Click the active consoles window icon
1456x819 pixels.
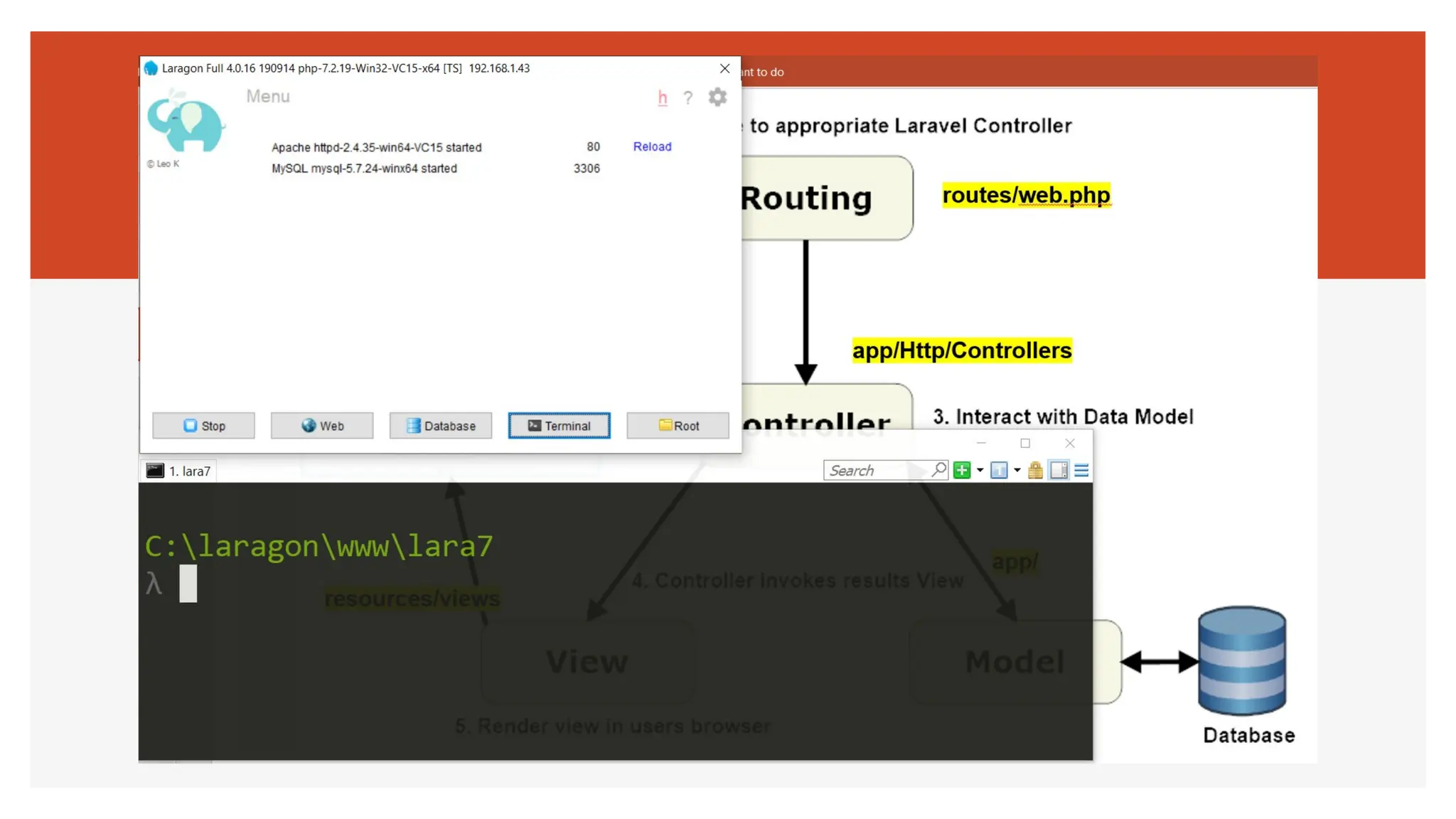999,470
